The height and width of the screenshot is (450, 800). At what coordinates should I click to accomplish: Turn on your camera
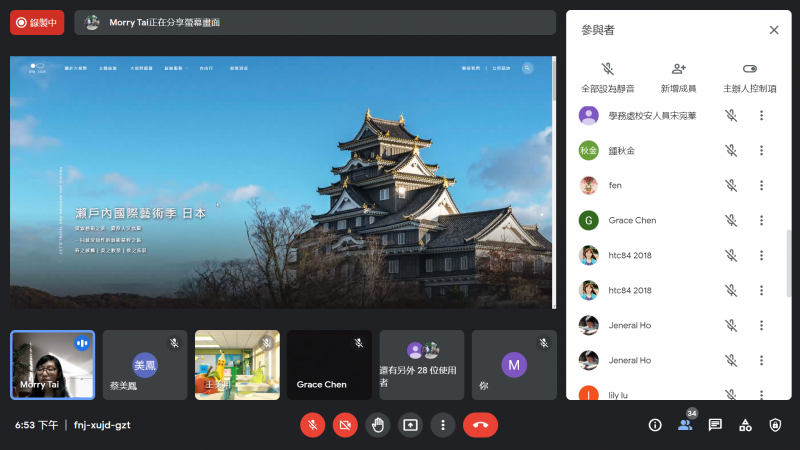[345, 425]
